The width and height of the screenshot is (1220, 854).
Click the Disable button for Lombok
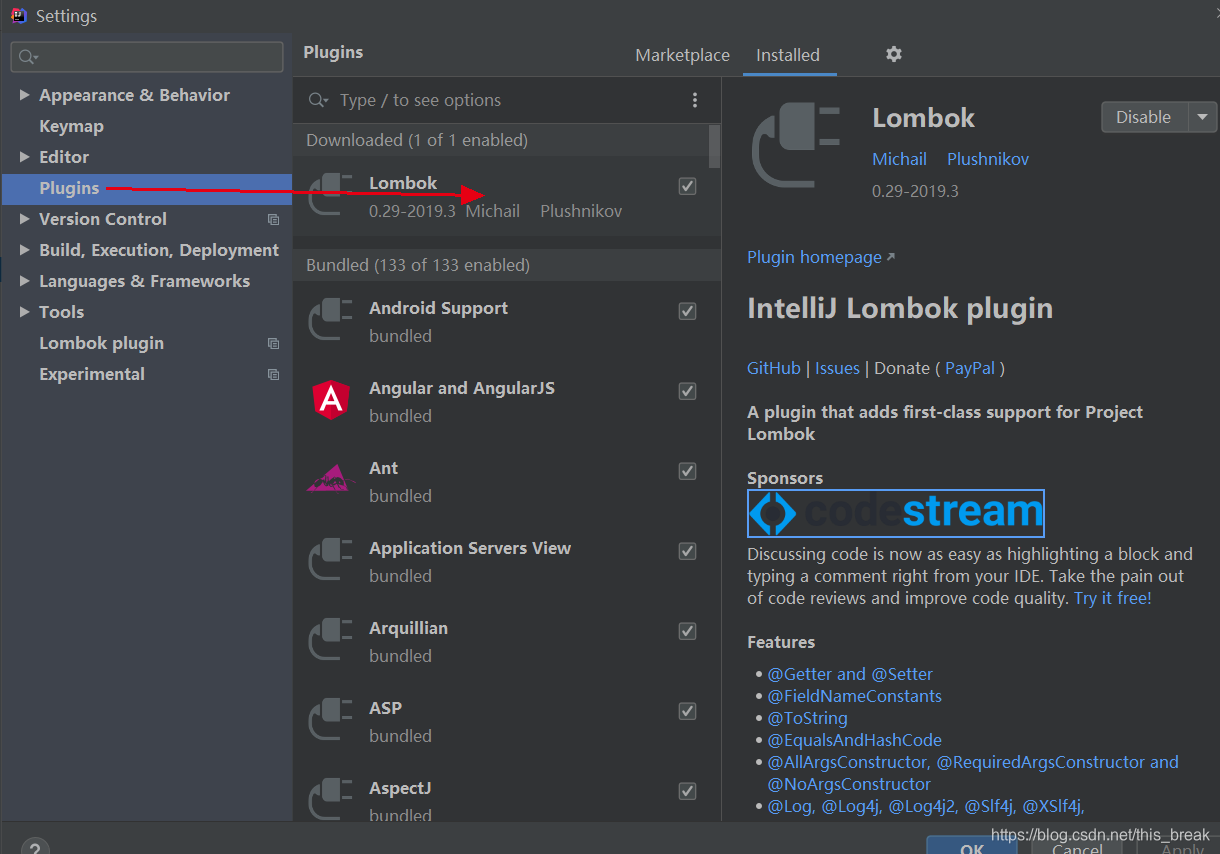(x=1144, y=117)
